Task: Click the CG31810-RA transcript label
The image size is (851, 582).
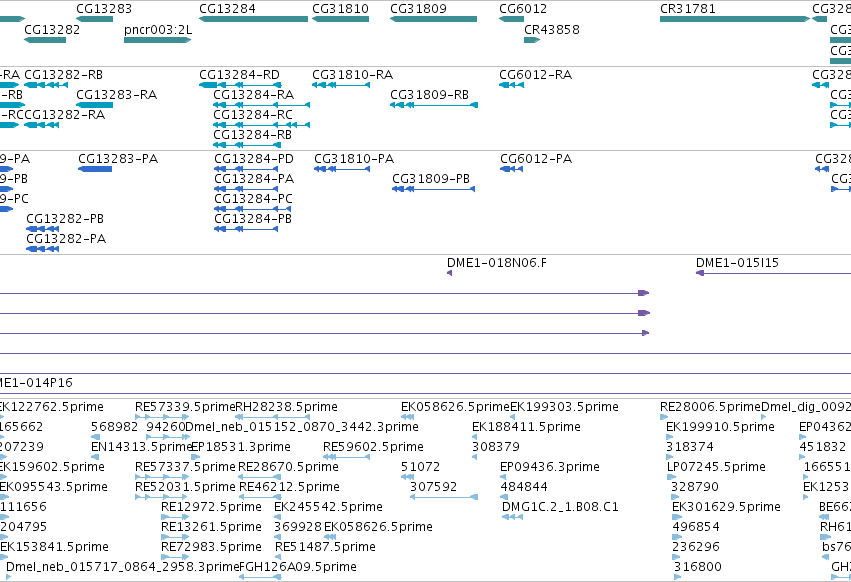Action: coord(352,74)
